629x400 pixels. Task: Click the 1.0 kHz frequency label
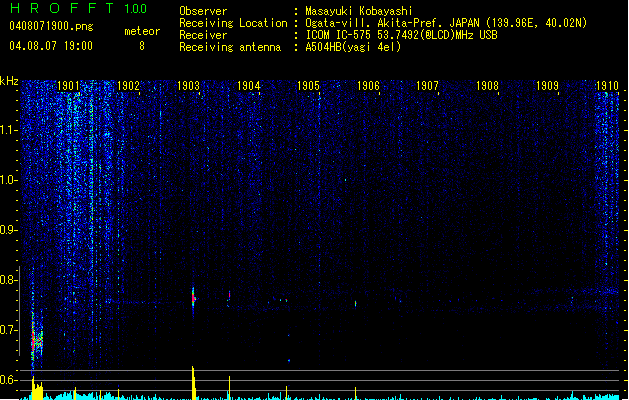[8, 180]
